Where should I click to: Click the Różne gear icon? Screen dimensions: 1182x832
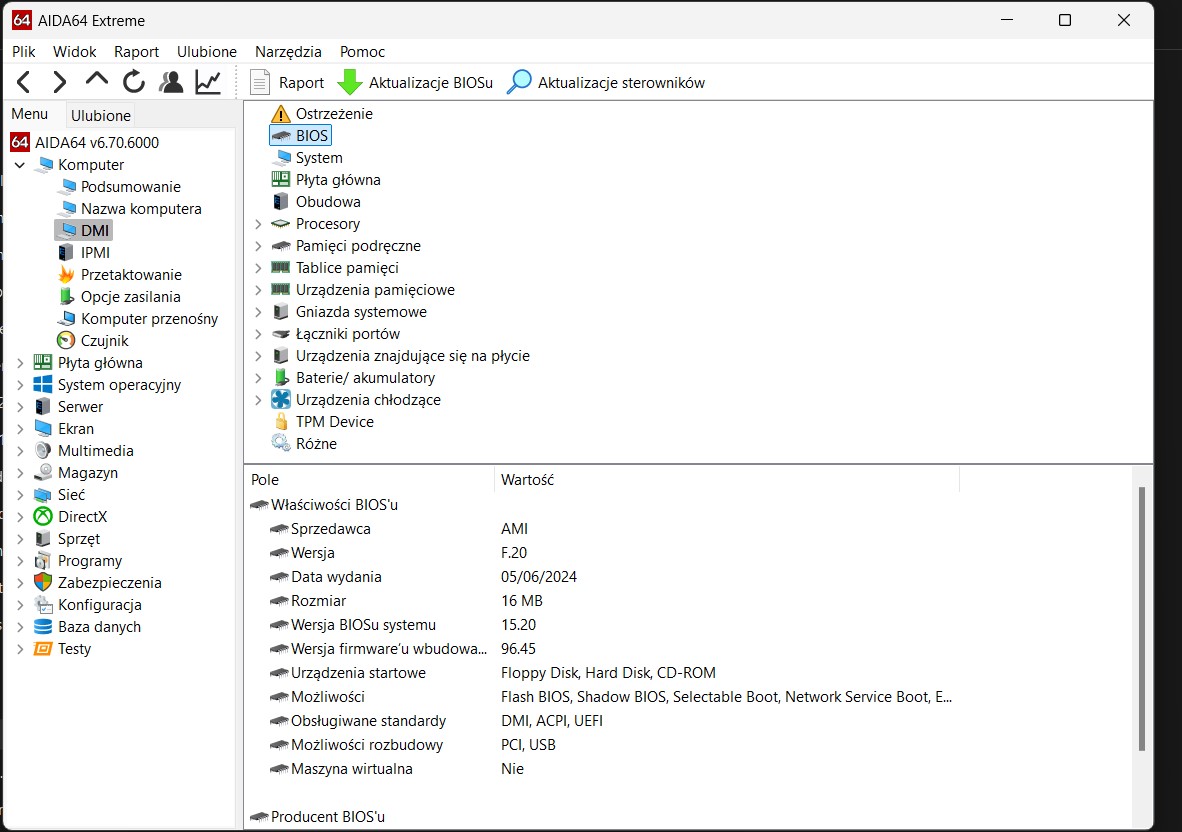[x=280, y=443]
